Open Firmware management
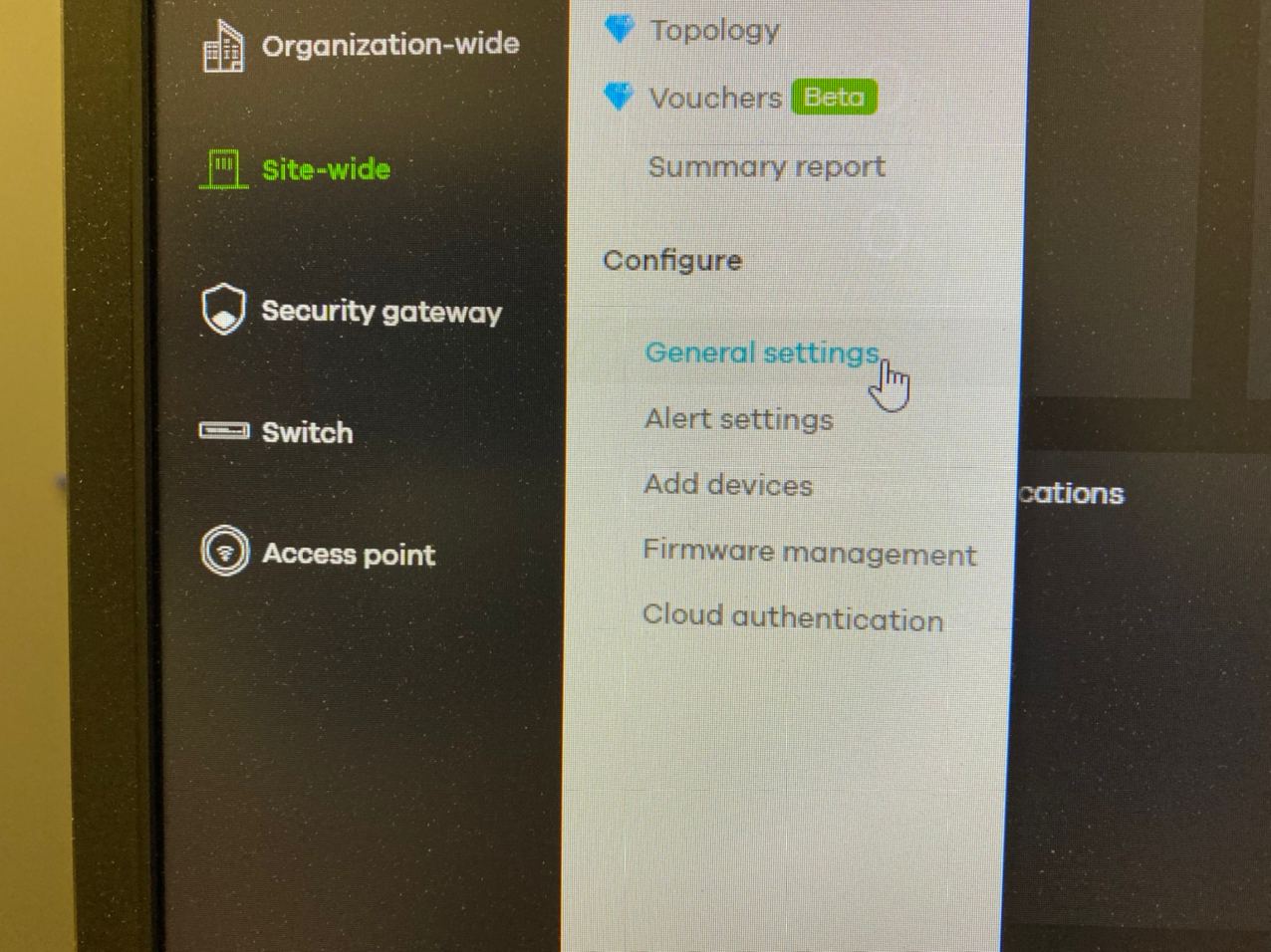The width and height of the screenshot is (1271, 952). coord(809,553)
